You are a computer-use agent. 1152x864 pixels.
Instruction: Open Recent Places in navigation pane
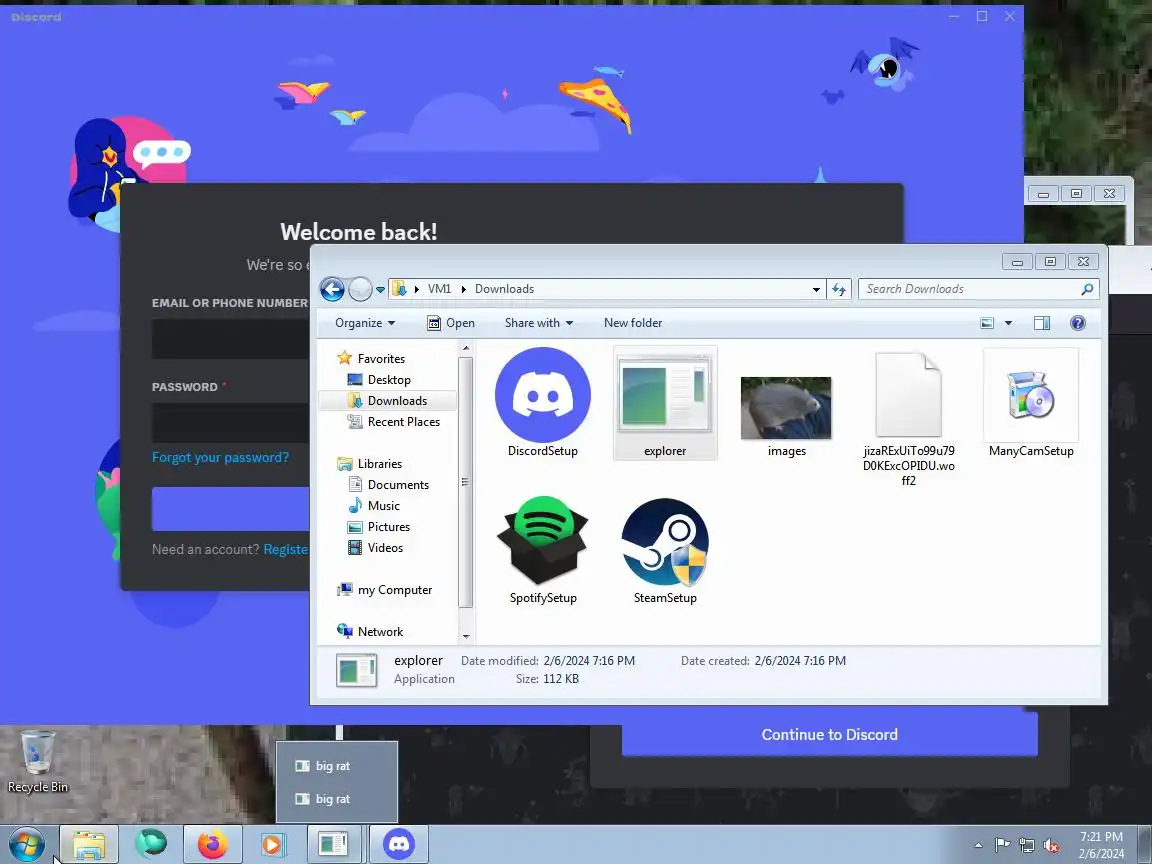[x=393, y=422]
